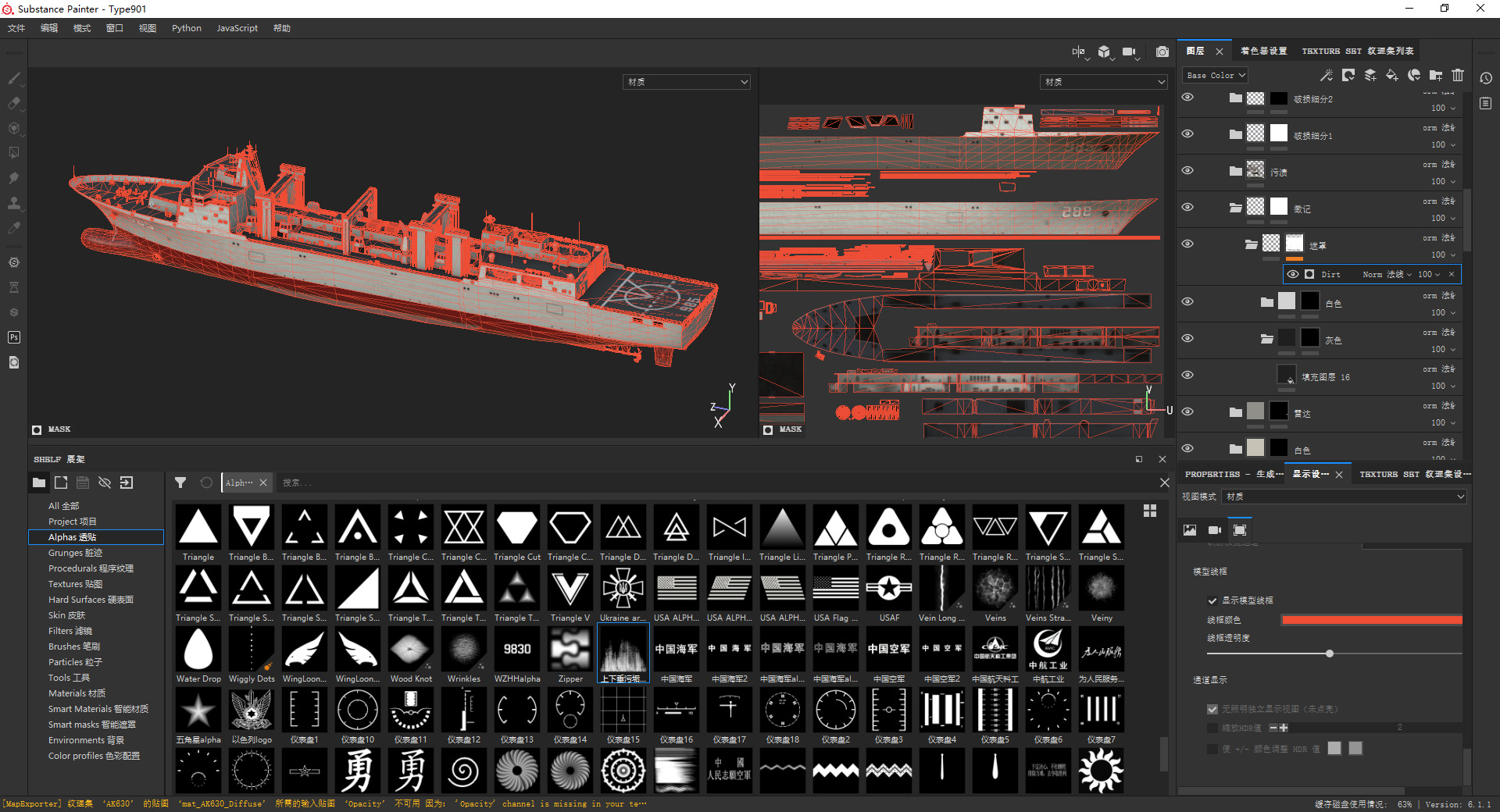Open the viewport display frame tab icon
The width and height of the screenshot is (1500, 812).
[x=1240, y=529]
